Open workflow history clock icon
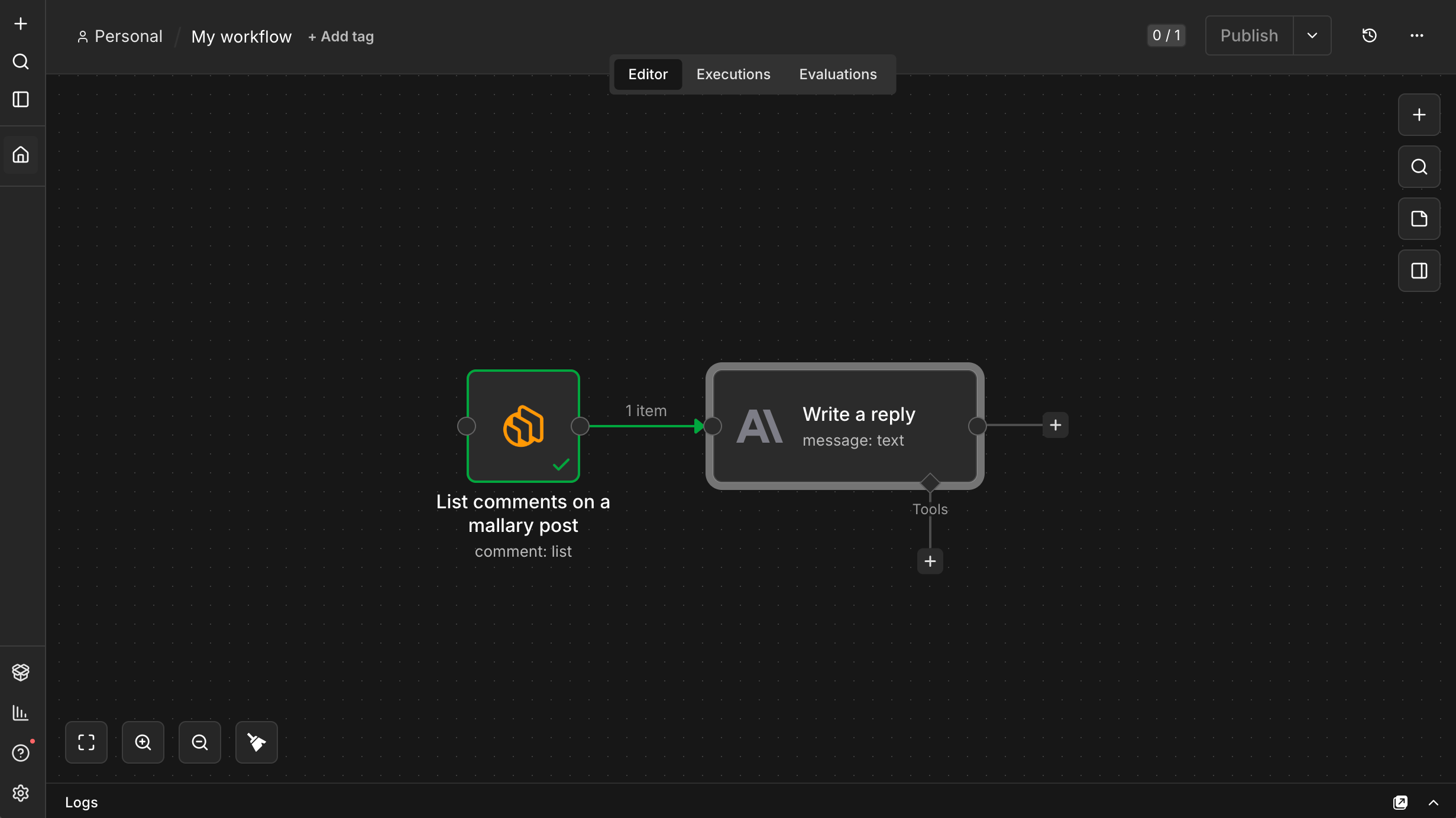The height and width of the screenshot is (818, 1456). tap(1370, 35)
